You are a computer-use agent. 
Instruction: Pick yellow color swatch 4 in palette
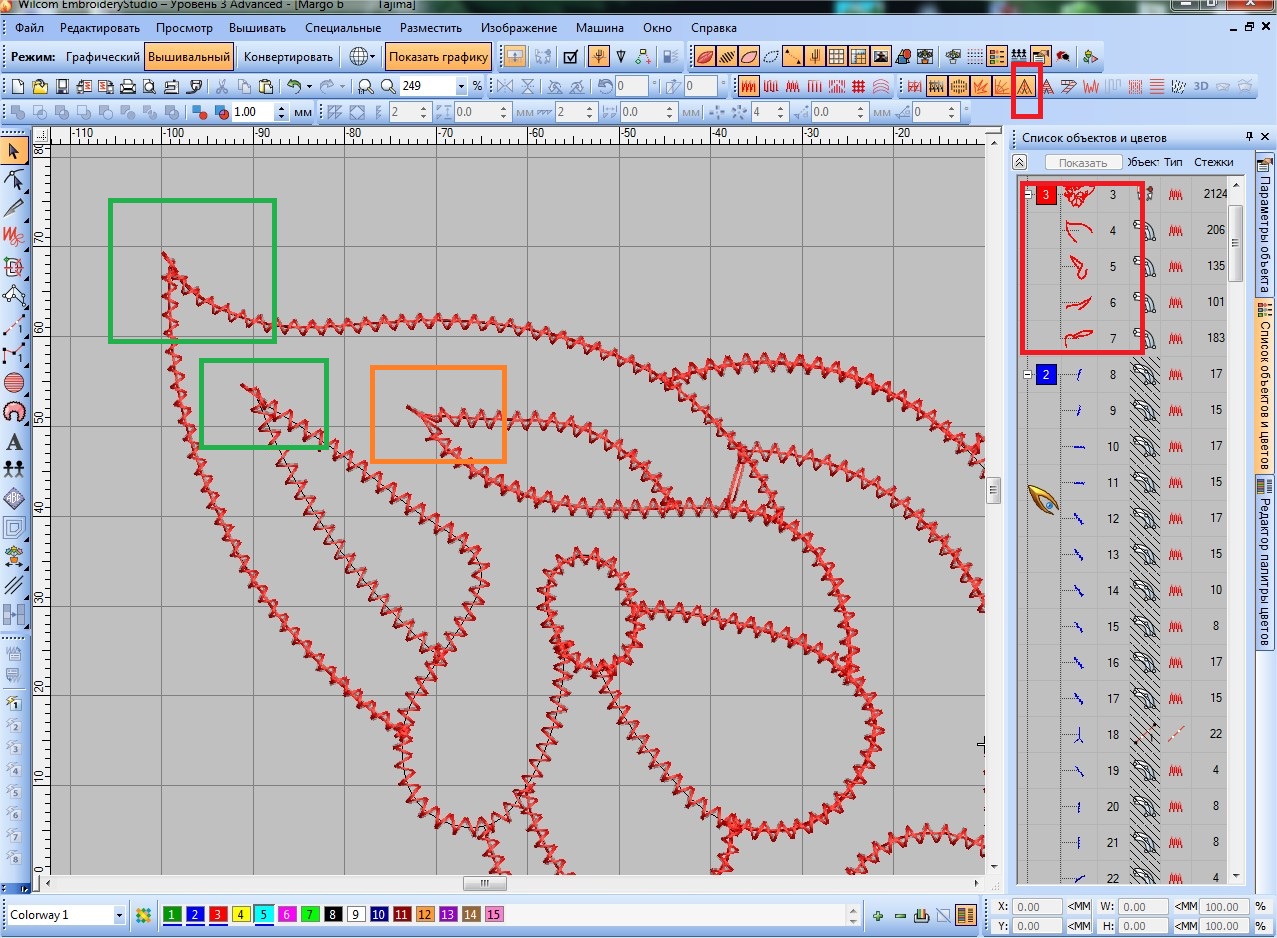[x=241, y=915]
